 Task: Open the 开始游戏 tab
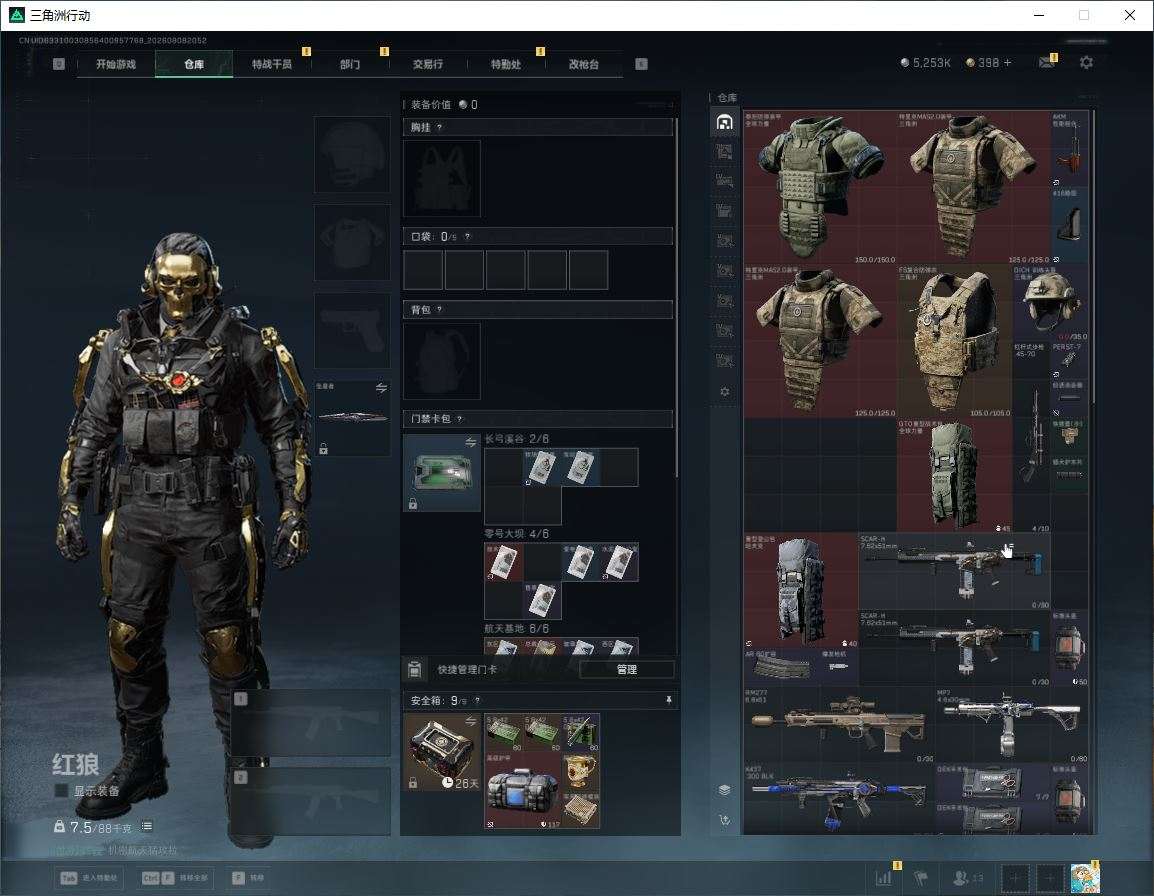[x=116, y=64]
